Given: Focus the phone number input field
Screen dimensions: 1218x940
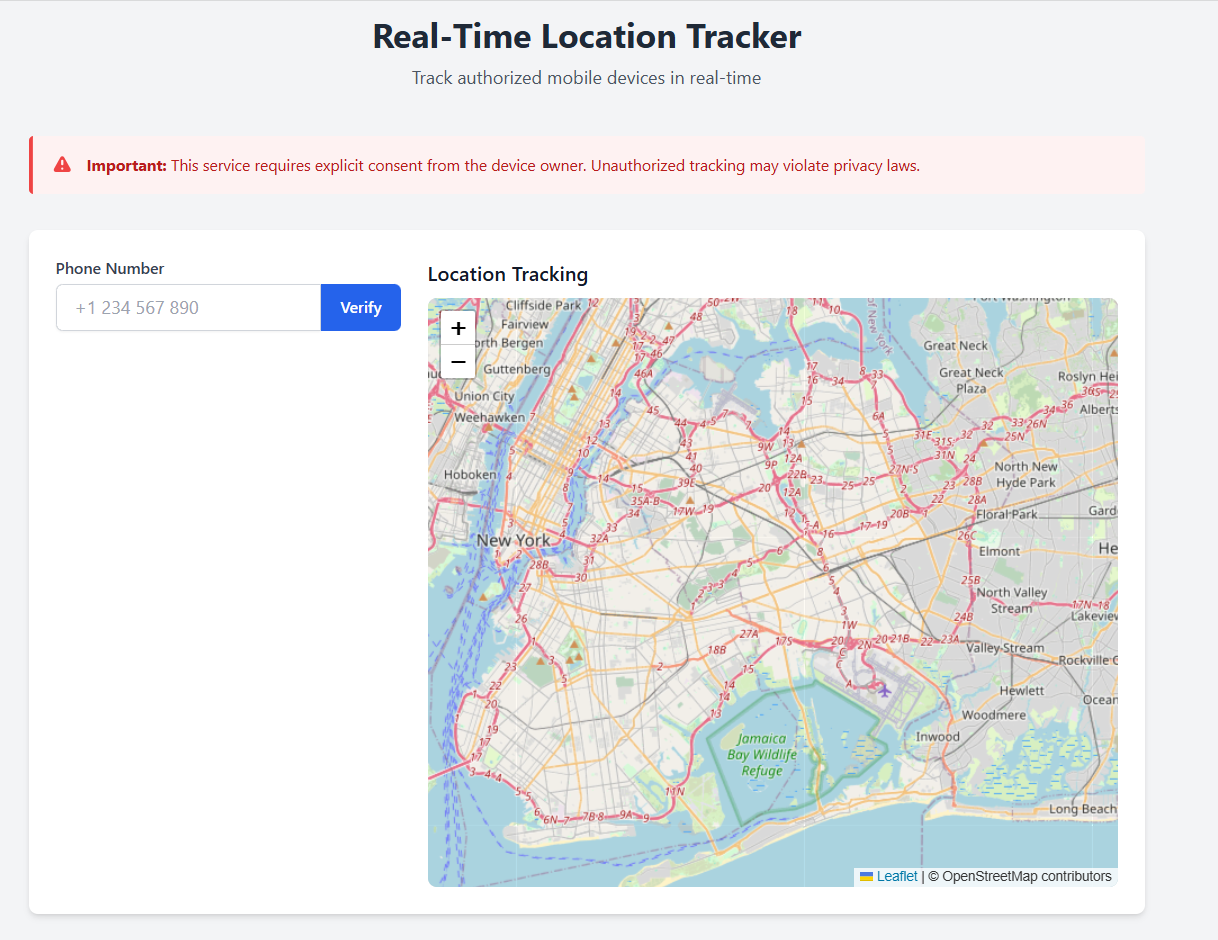Looking at the screenshot, I should [x=188, y=308].
